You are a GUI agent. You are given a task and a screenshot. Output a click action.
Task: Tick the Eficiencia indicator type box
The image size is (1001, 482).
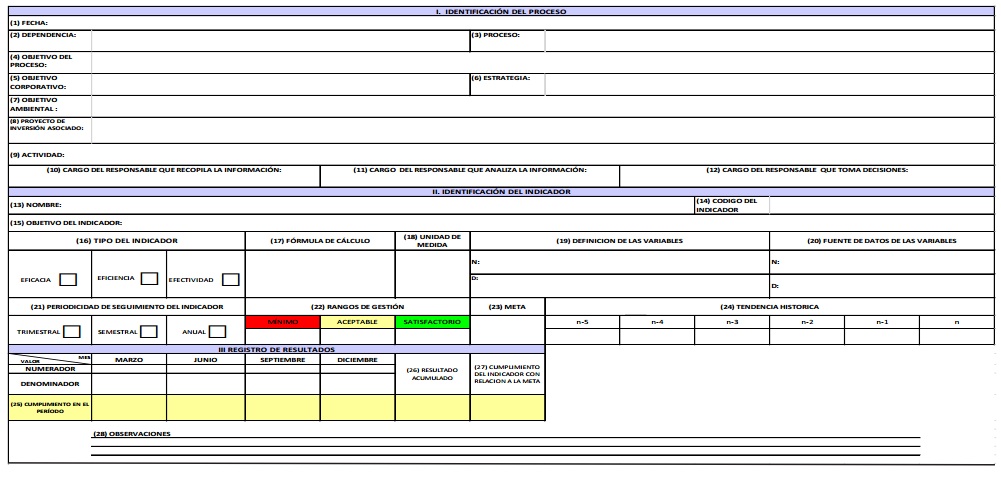click(x=149, y=279)
